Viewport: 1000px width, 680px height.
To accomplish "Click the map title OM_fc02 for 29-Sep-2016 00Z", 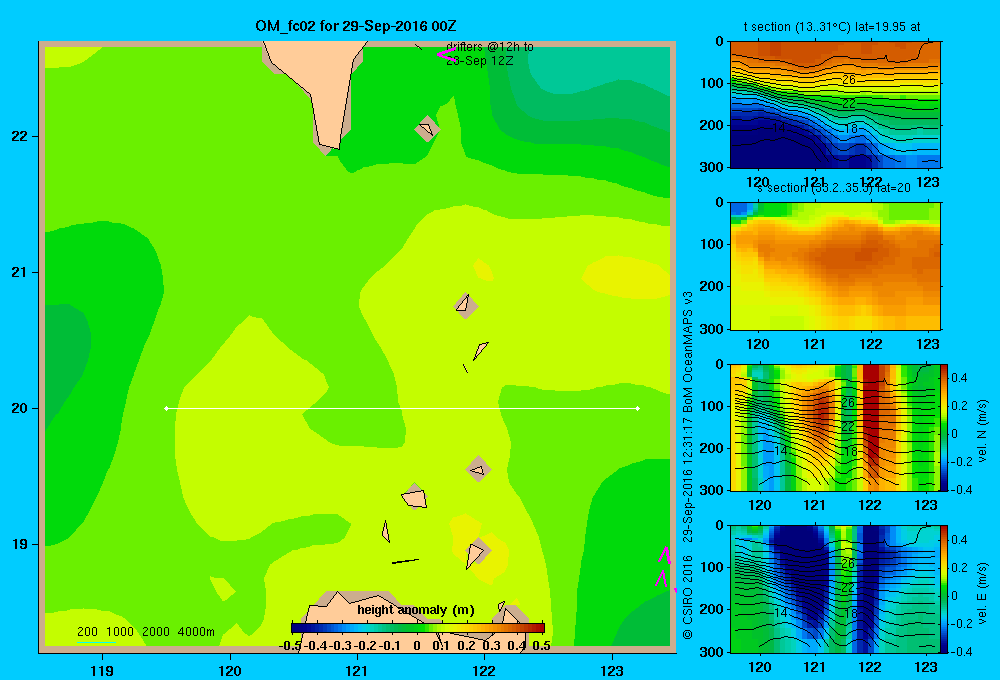I will click(x=355, y=26).
